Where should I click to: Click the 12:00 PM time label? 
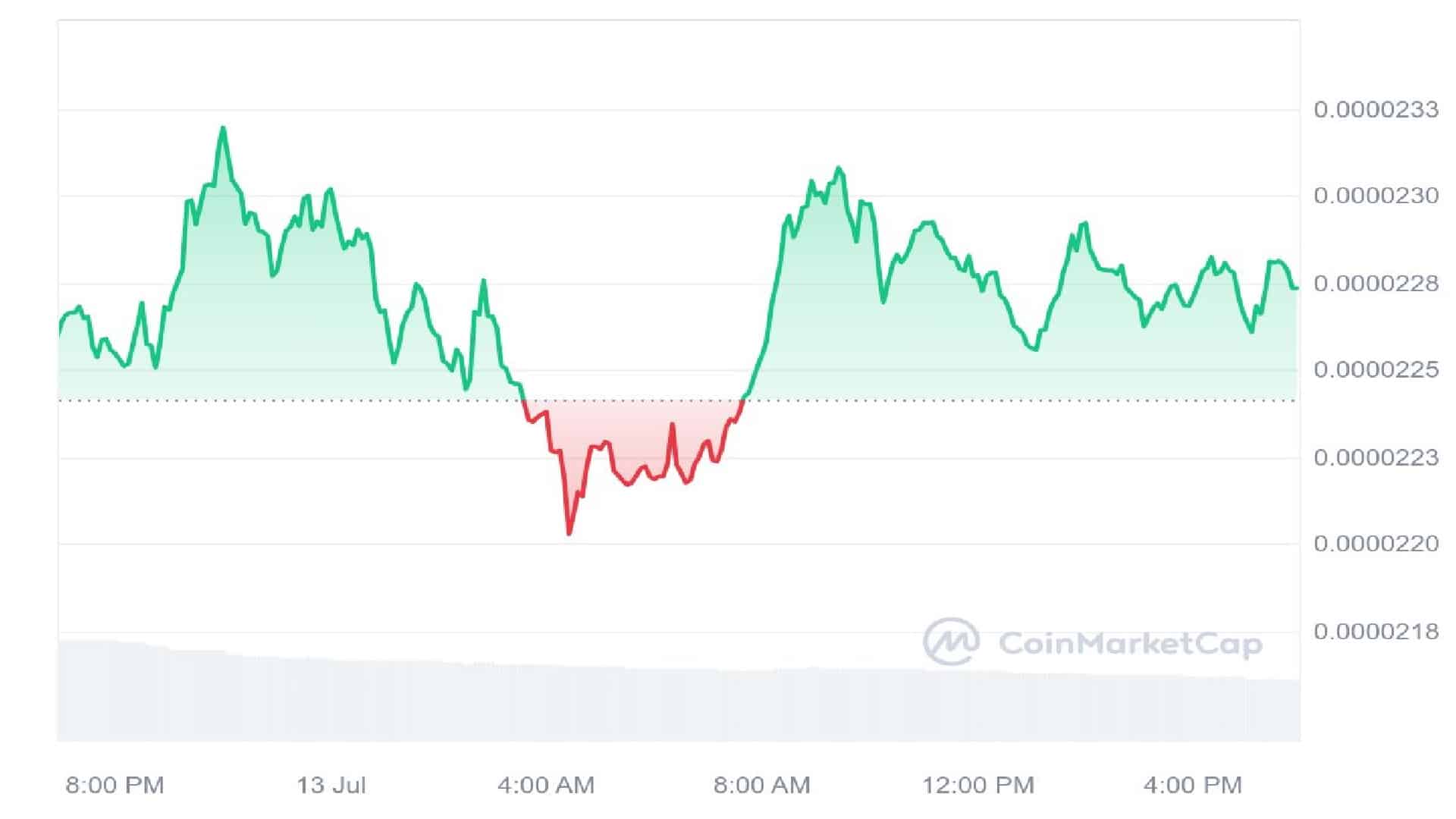tap(977, 785)
